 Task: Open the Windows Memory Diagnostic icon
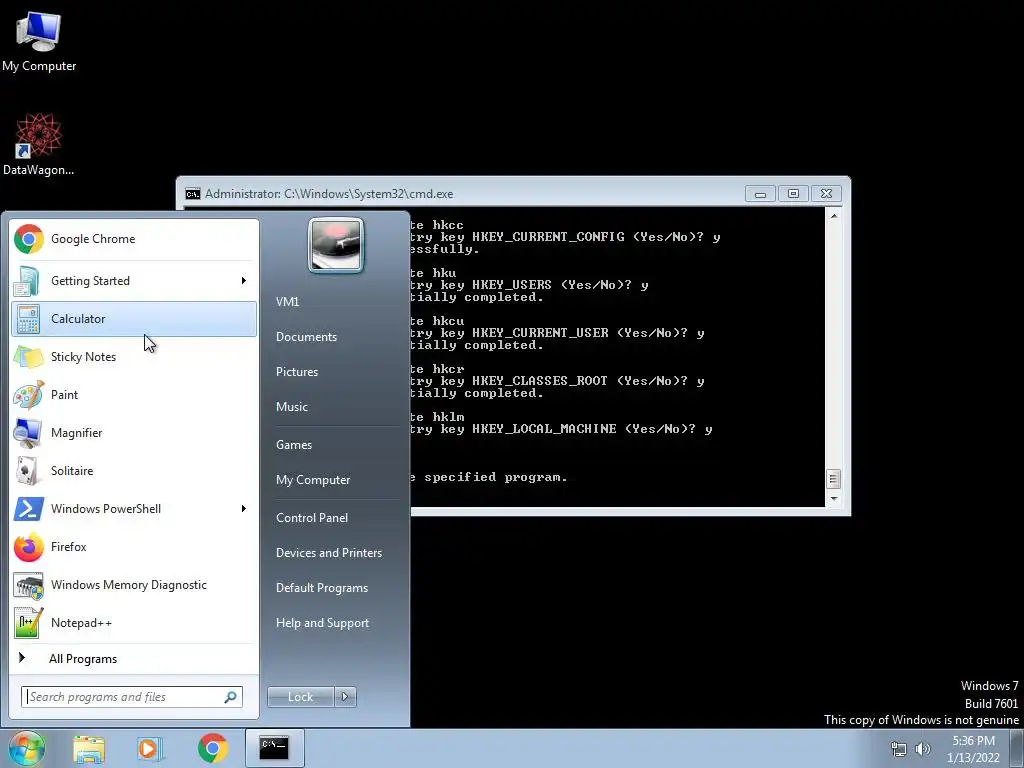[x=28, y=585]
